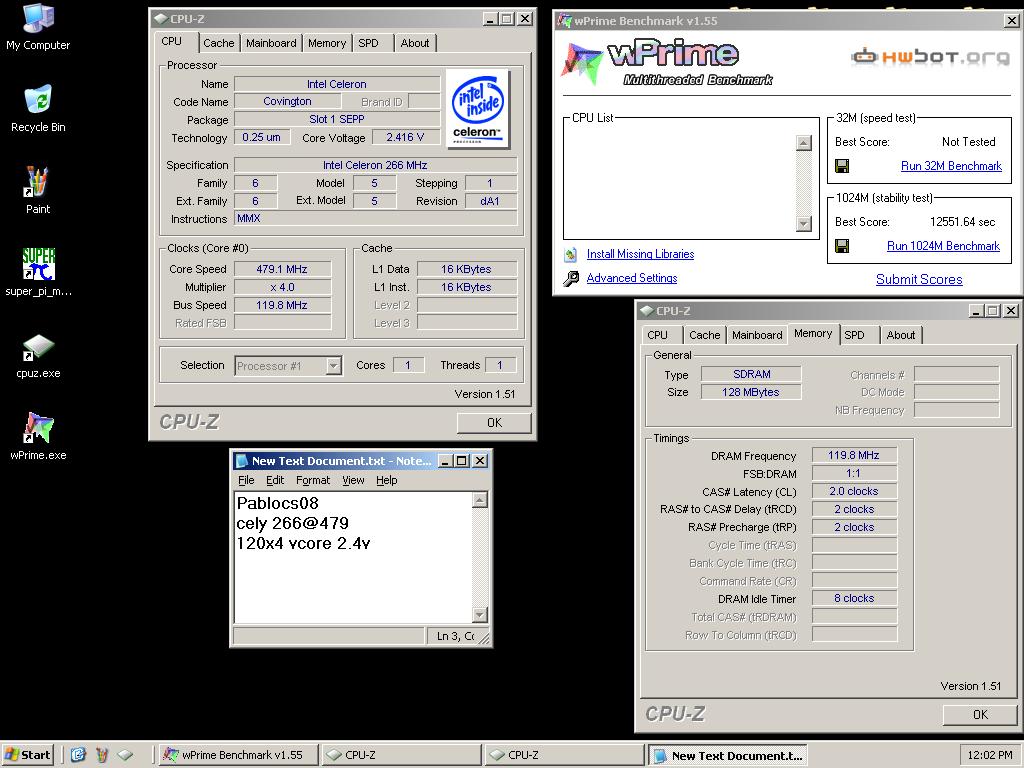Screen dimensions: 1024x768
Task: Click the floppy save icon for 32M score
Action: pyautogui.click(x=842, y=166)
